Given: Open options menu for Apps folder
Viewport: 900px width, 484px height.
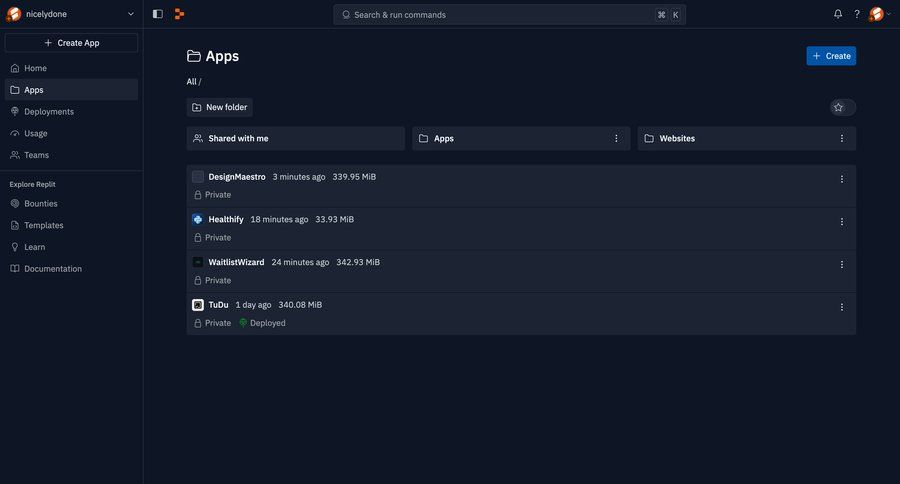Looking at the screenshot, I should (616, 138).
